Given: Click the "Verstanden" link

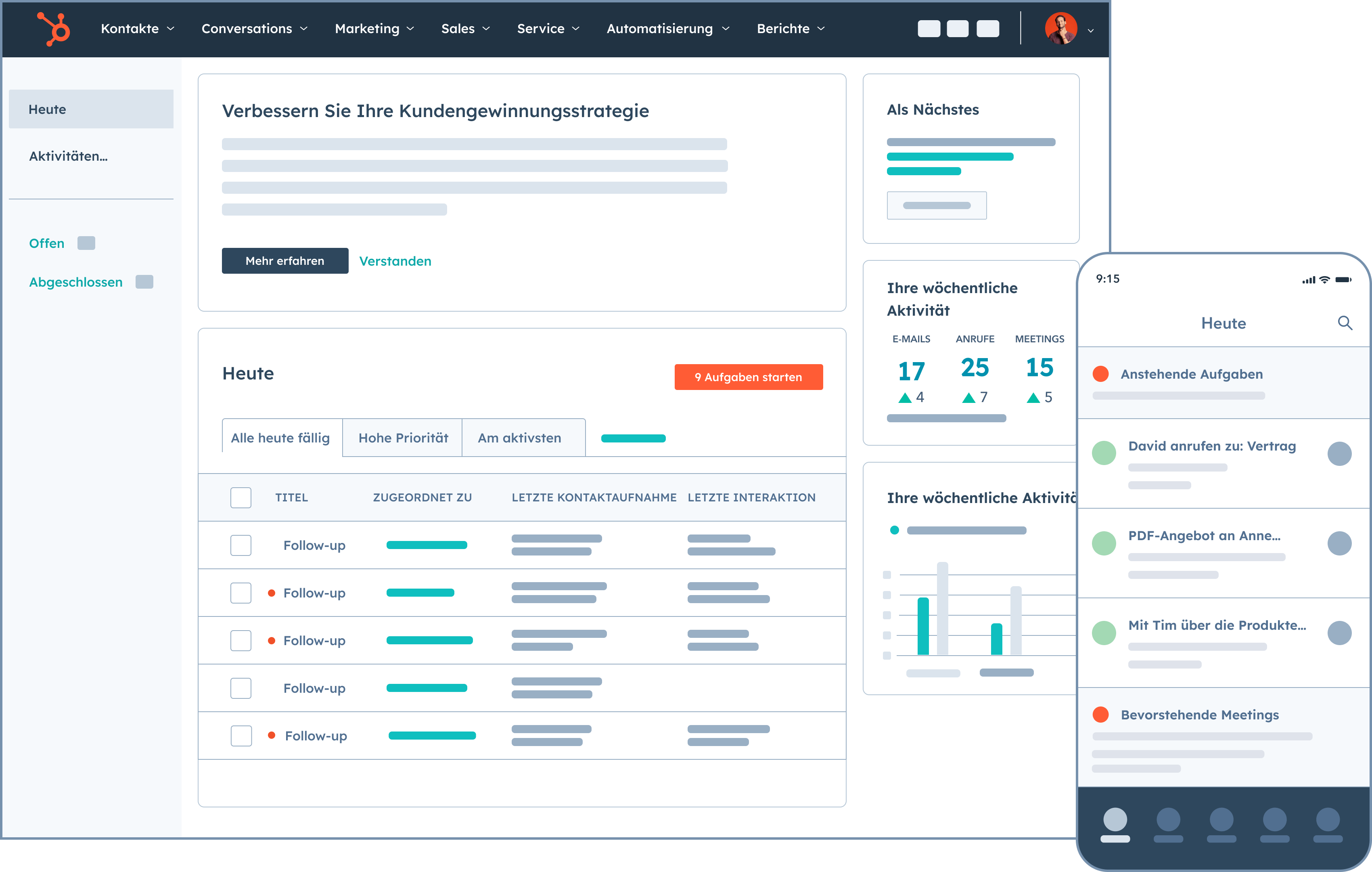Looking at the screenshot, I should [x=395, y=261].
